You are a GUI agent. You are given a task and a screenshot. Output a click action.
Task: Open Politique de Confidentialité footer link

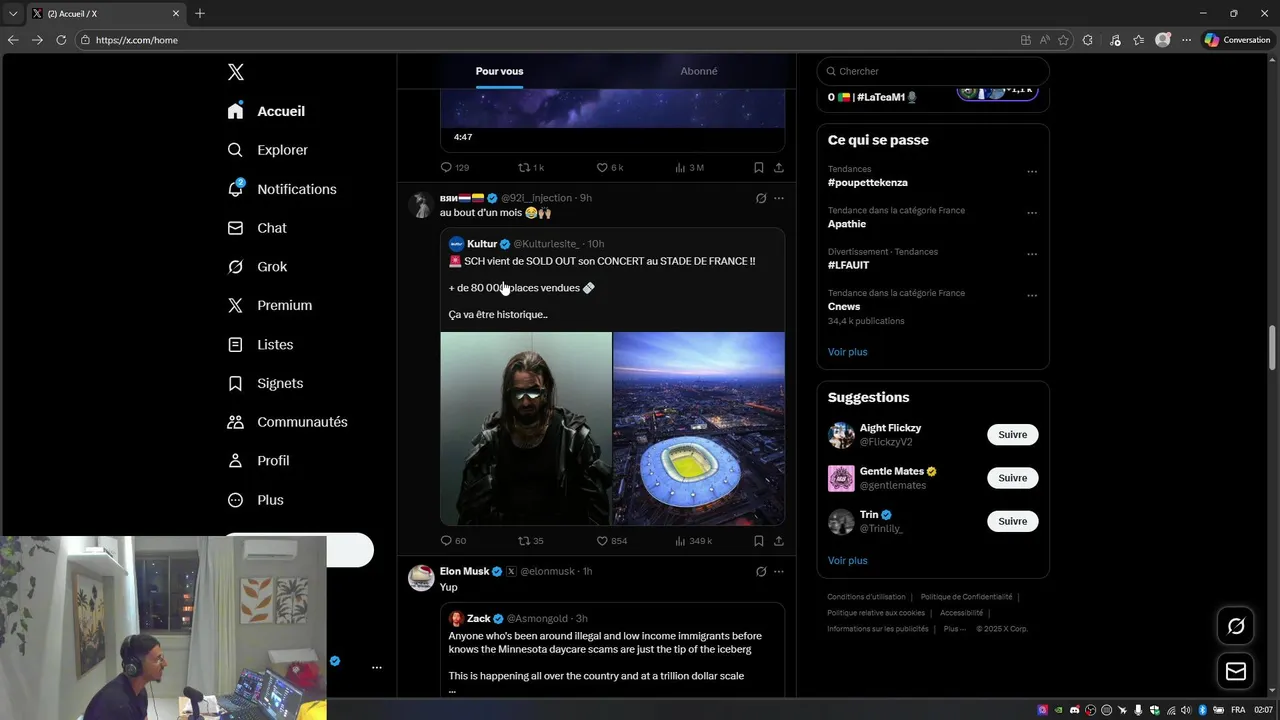click(966, 597)
